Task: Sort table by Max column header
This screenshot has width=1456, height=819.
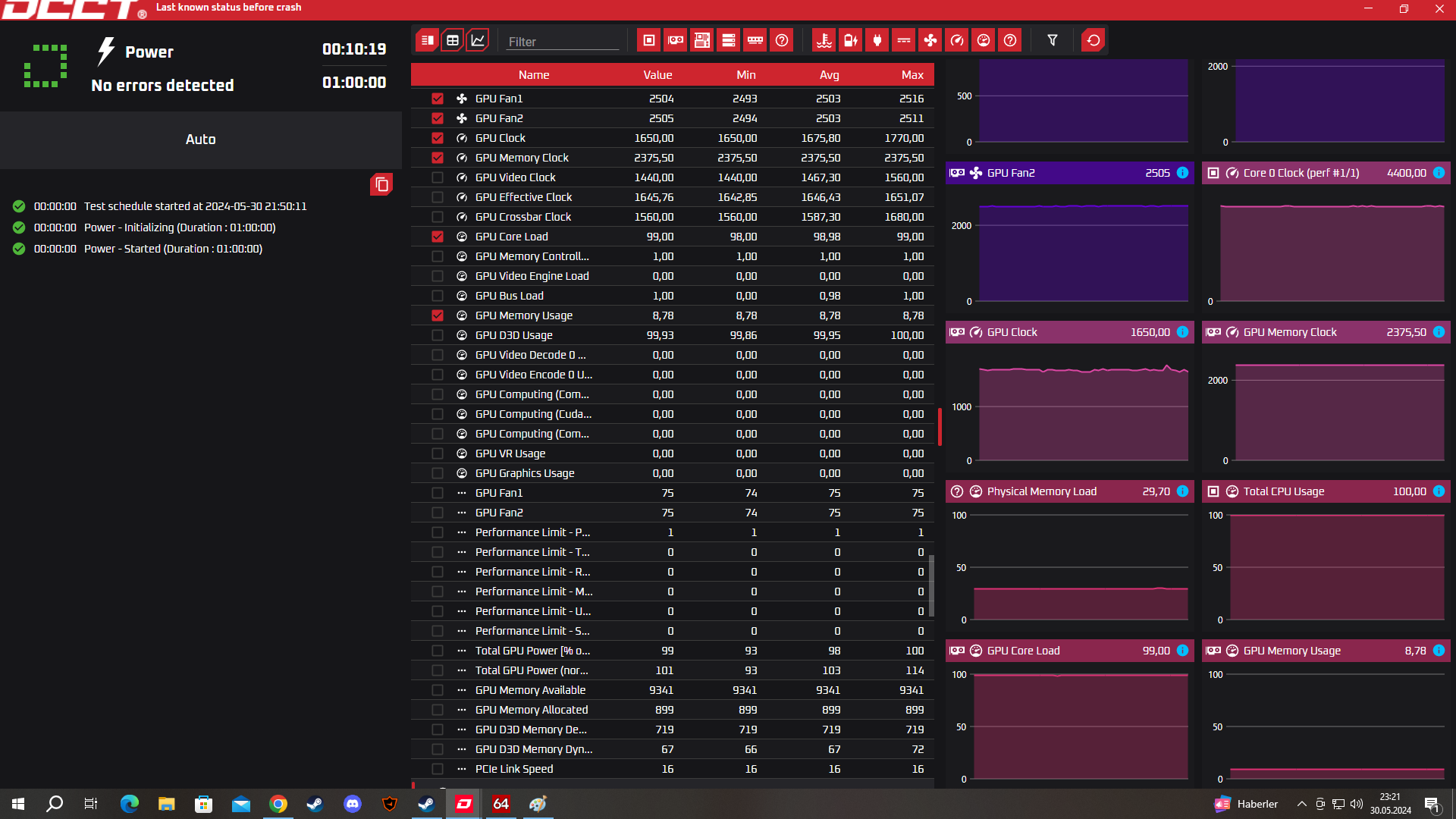Action: [x=912, y=74]
